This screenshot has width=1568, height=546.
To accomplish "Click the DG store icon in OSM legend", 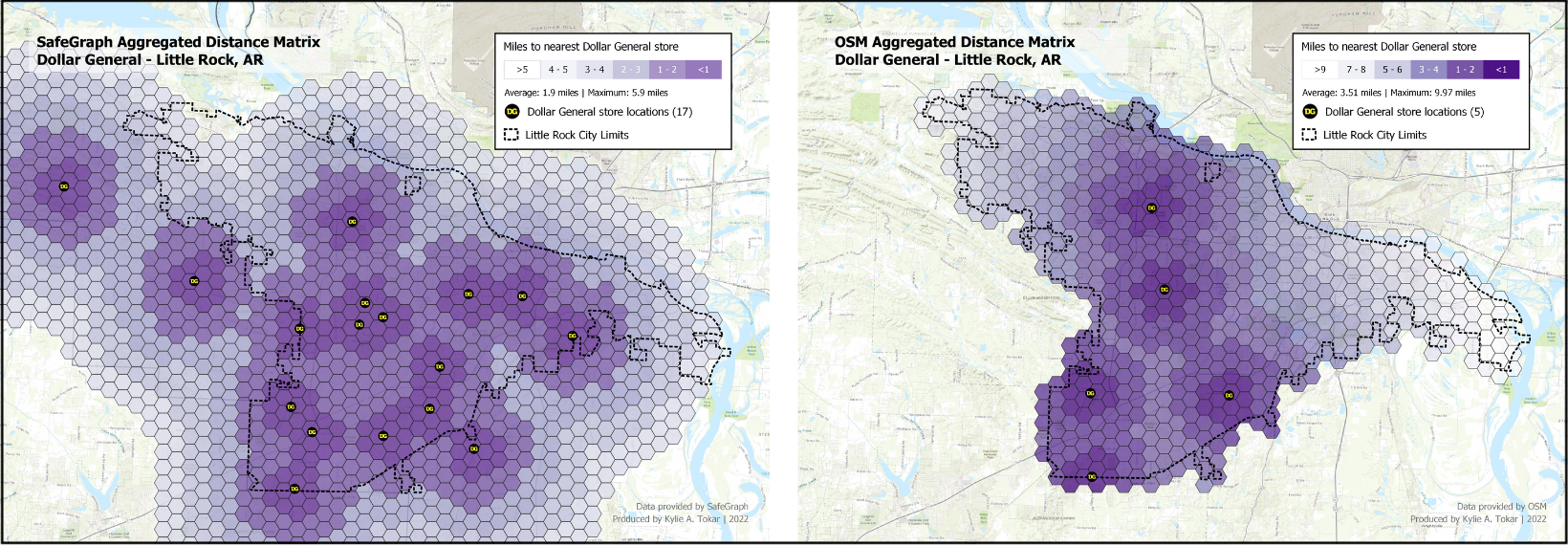I will (1310, 112).
